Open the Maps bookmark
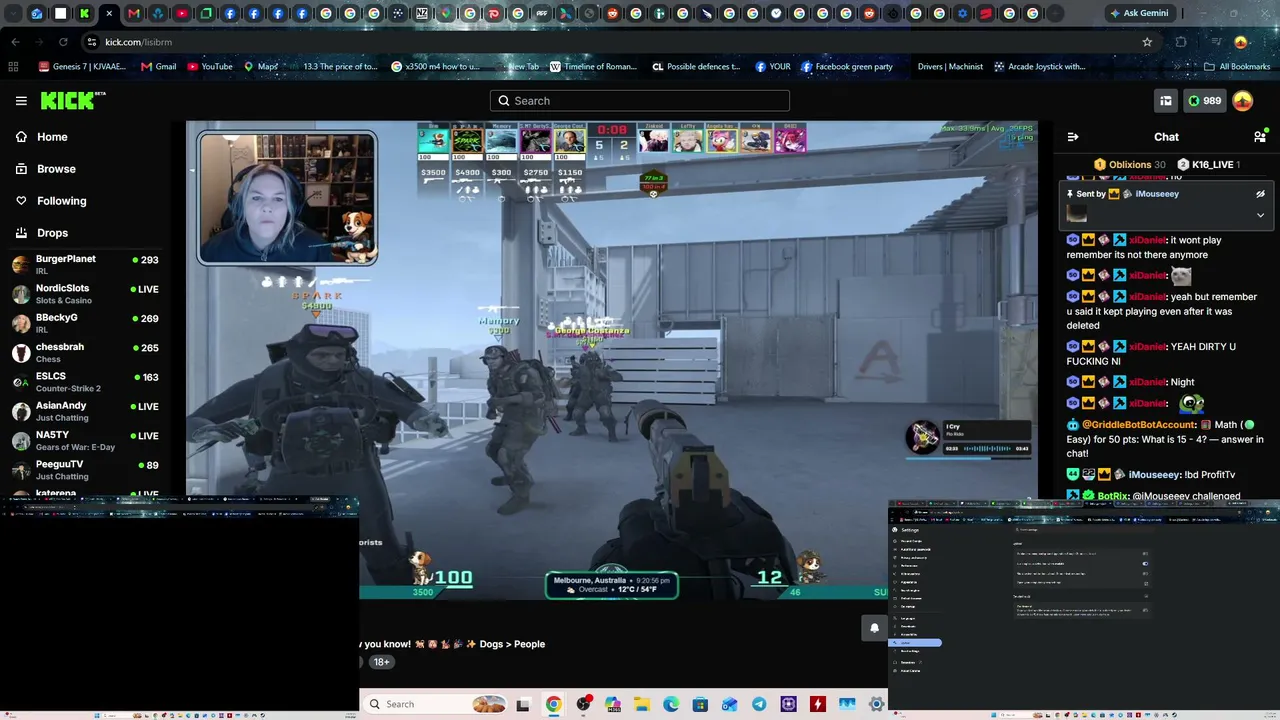 point(261,67)
